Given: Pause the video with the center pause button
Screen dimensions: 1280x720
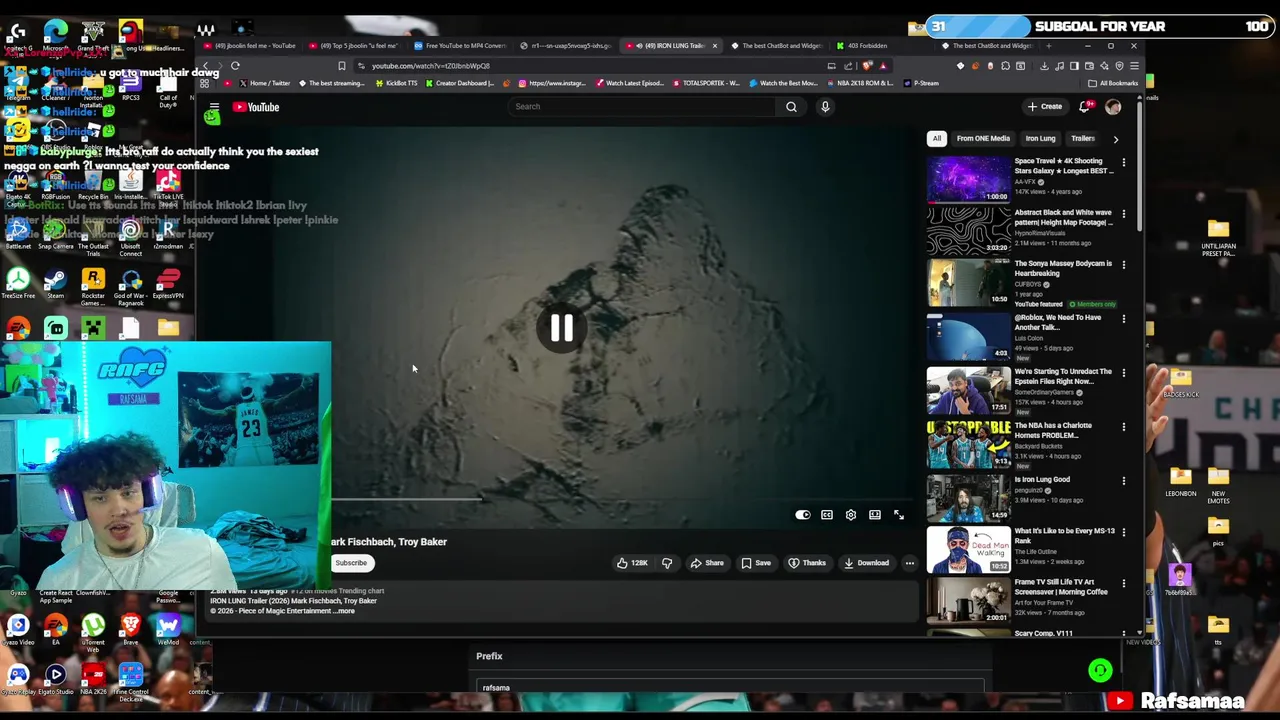Looking at the screenshot, I should (561, 328).
